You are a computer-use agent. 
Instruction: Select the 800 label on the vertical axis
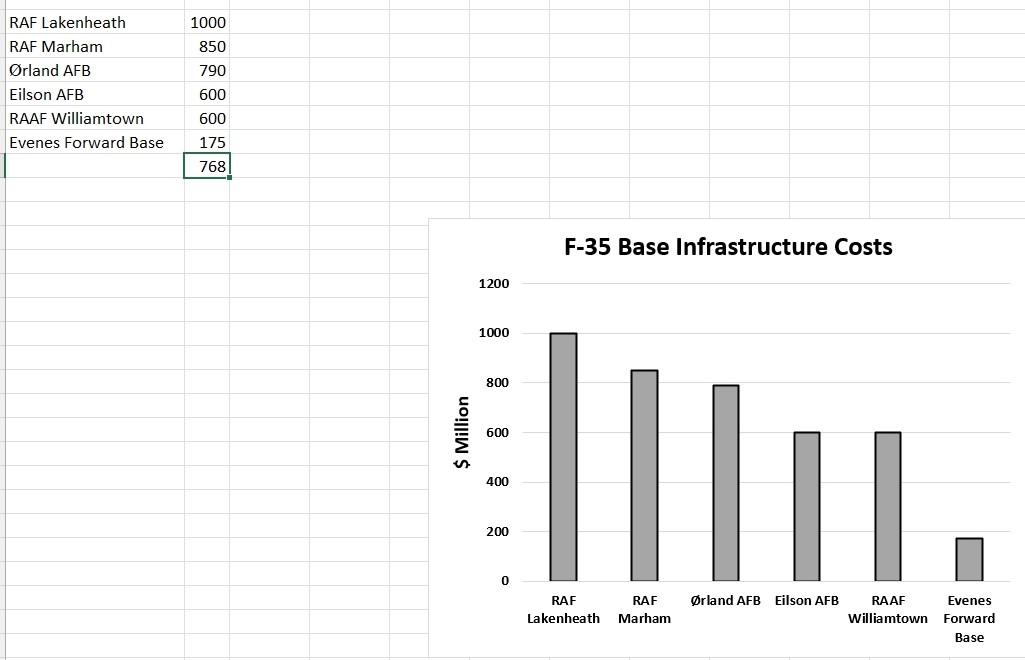497,383
